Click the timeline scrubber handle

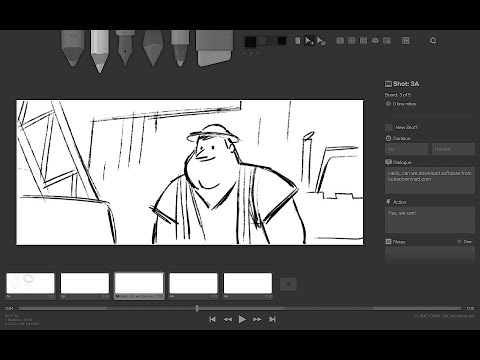click(x=197, y=308)
